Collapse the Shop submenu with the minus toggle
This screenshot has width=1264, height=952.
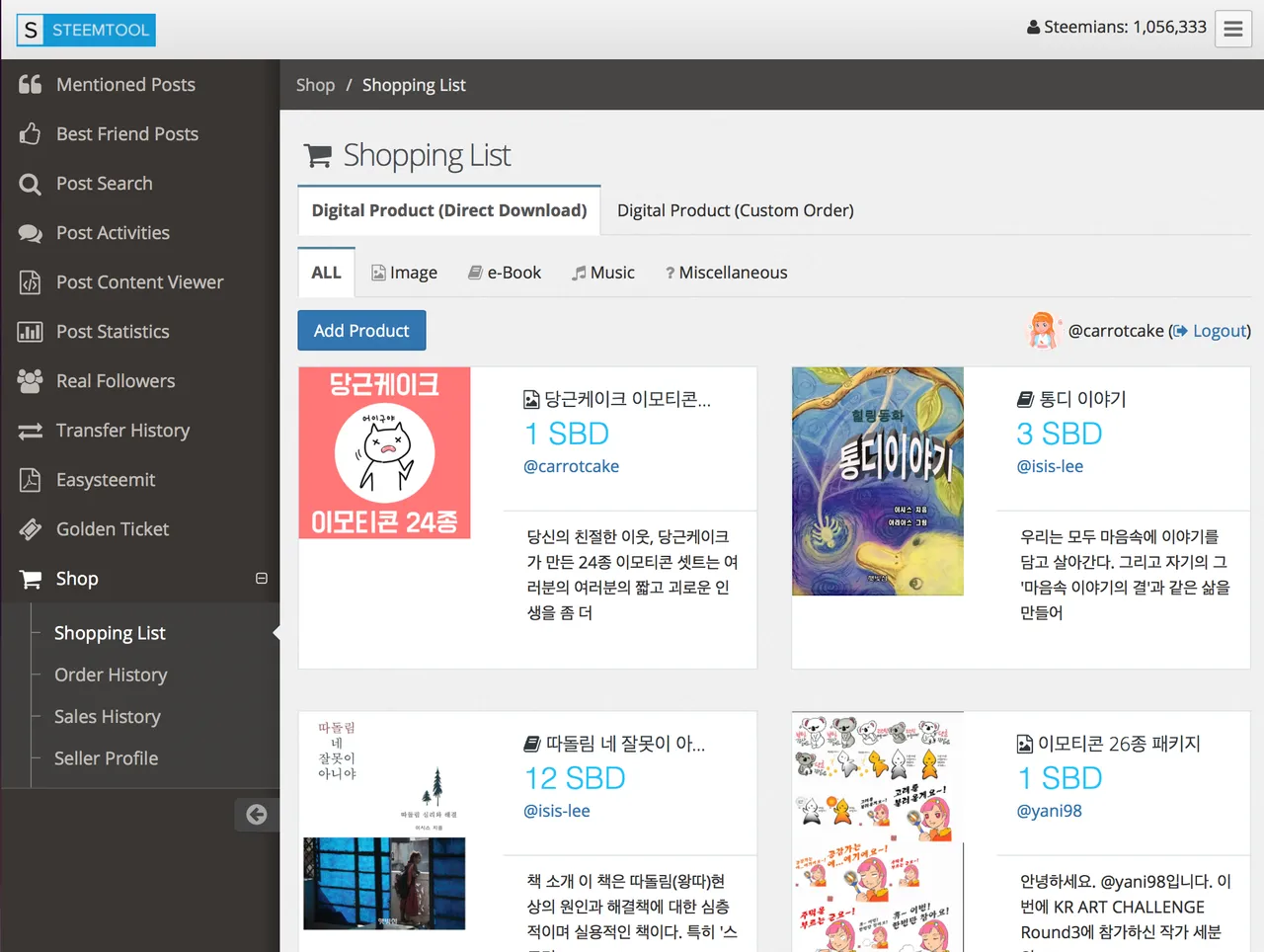[261, 577]
